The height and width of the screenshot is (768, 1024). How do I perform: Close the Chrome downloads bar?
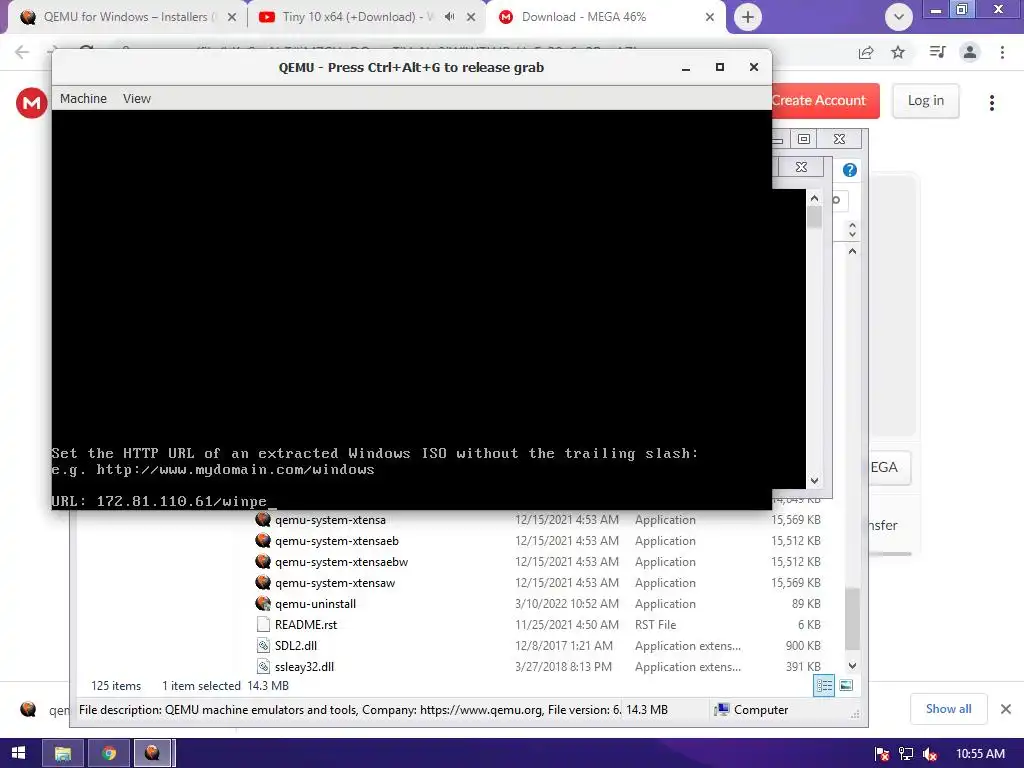coord(1006,709)
